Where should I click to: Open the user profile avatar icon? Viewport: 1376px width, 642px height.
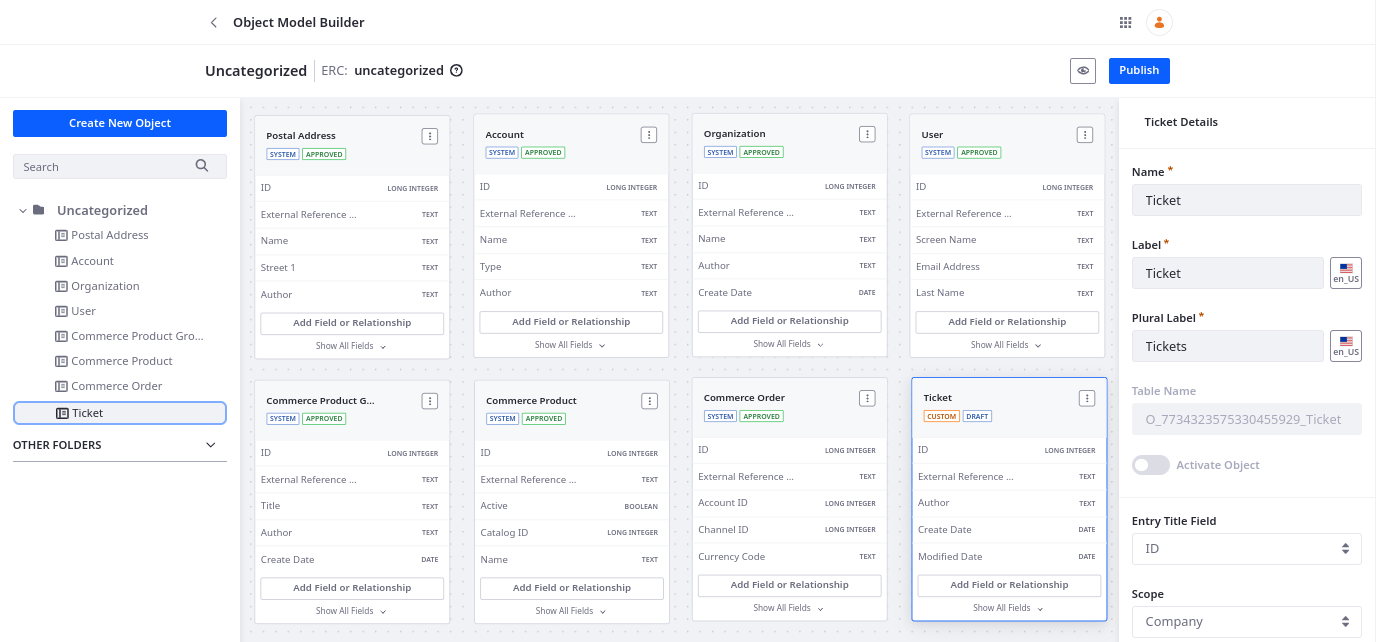tap(1159, 22)
